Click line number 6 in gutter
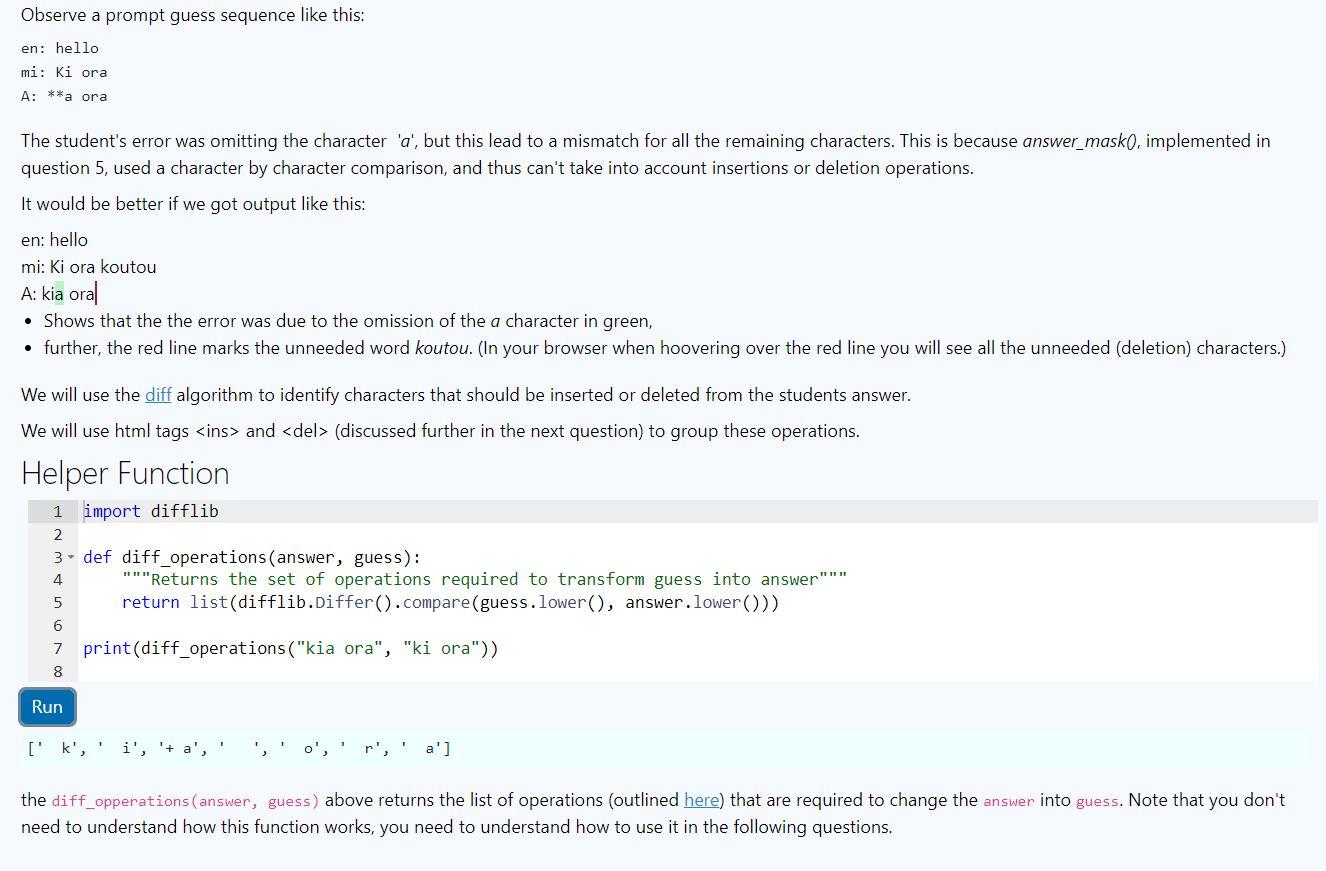 click(57, 625)
